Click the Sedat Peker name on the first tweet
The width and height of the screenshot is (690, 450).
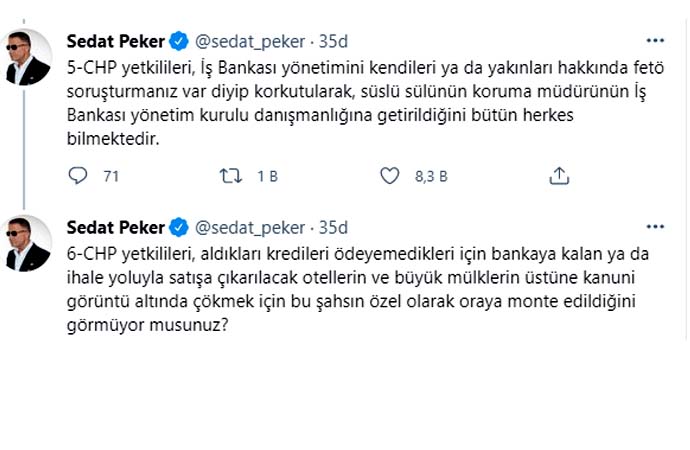tap(115, 41)
